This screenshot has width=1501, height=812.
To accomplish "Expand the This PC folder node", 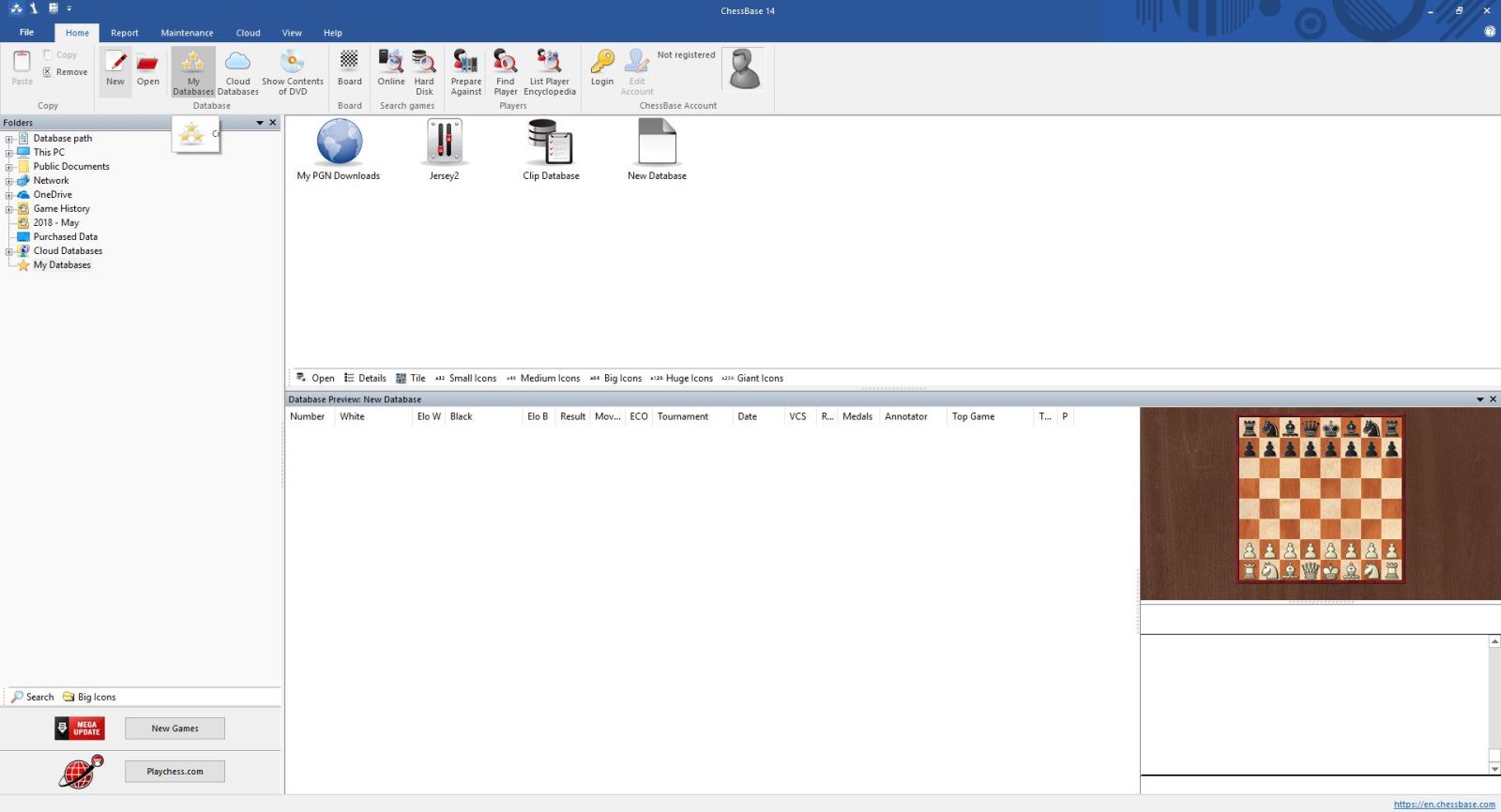I will [9, 153].
